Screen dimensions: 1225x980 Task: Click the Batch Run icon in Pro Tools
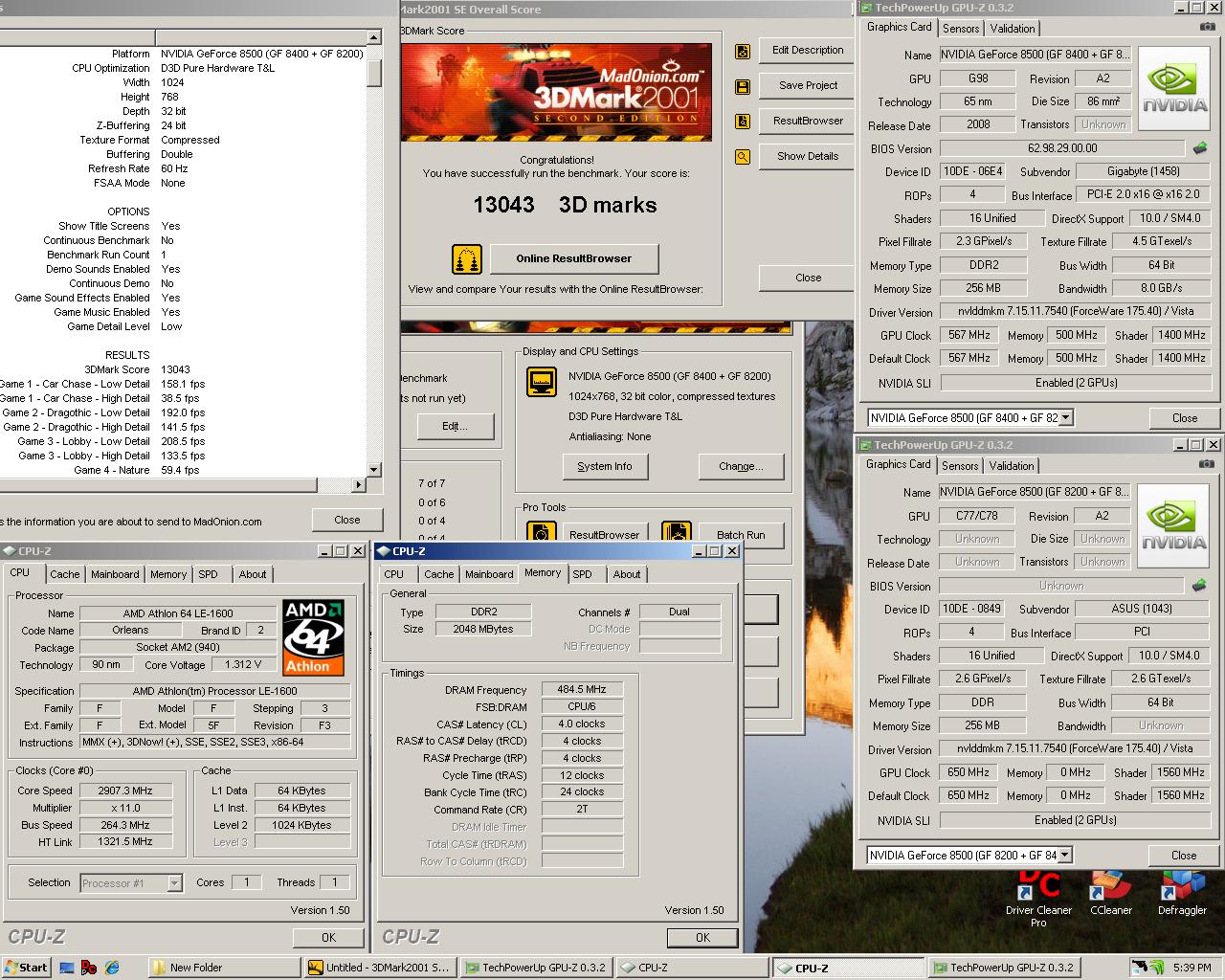(x=677, y=532)
